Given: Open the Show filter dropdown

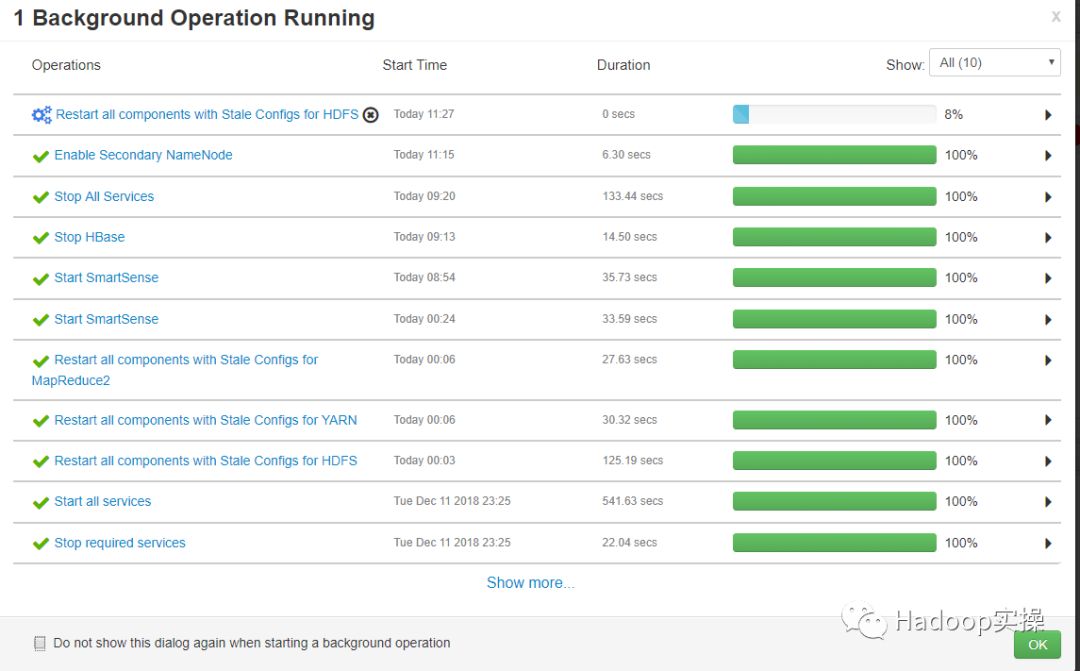Looking at the screenshot, I should [993, 63].
